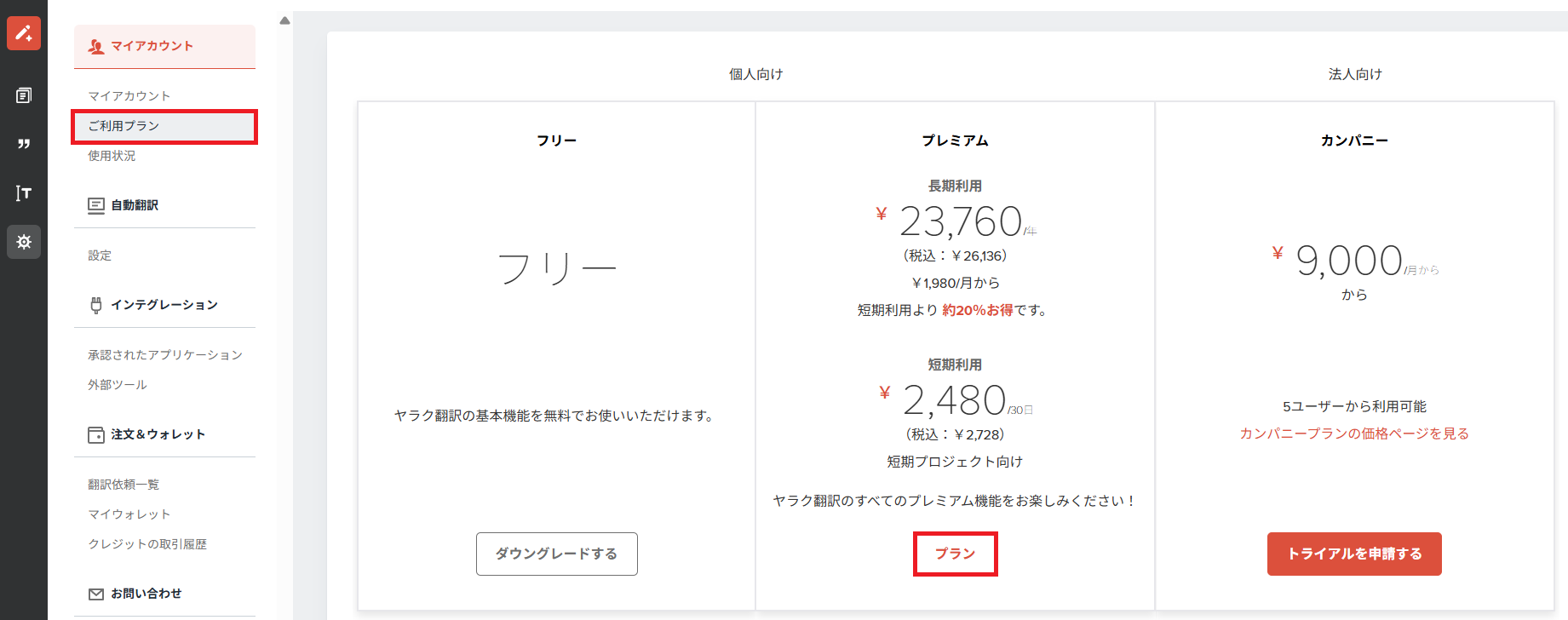Open 承認されたアプリケーション menu item
Viewport: 1568px width, 620px height.
pos(165,355)
